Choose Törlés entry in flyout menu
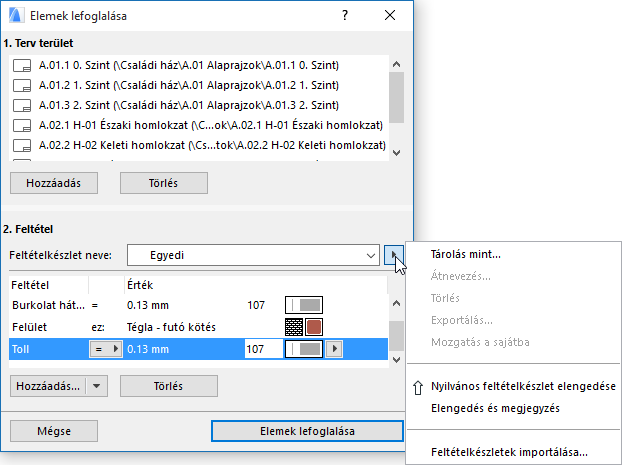This screenshot has width=622, height=465. coord(445,298)
